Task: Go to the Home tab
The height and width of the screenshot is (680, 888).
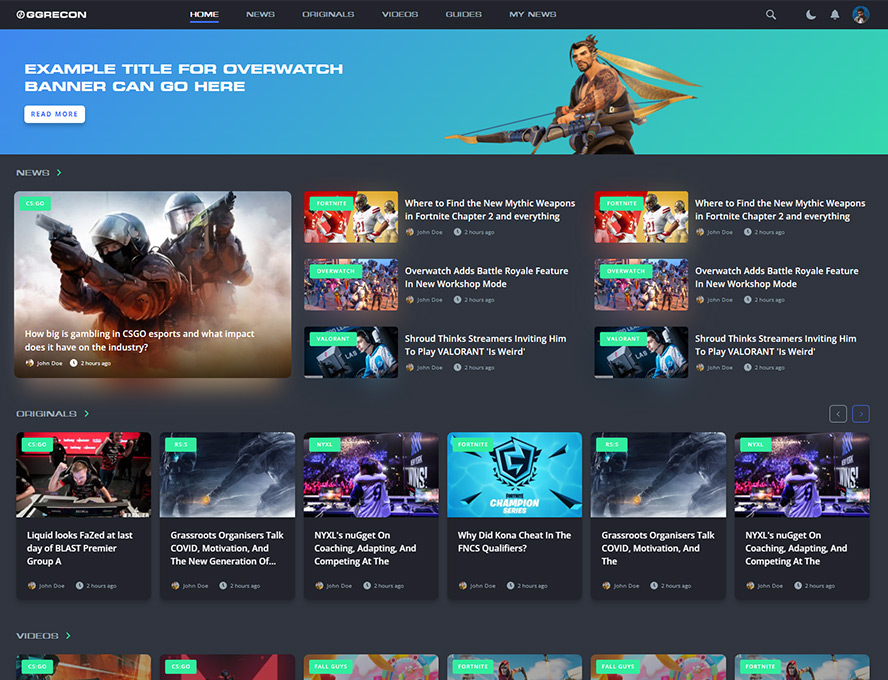Action: click(204, 14)
